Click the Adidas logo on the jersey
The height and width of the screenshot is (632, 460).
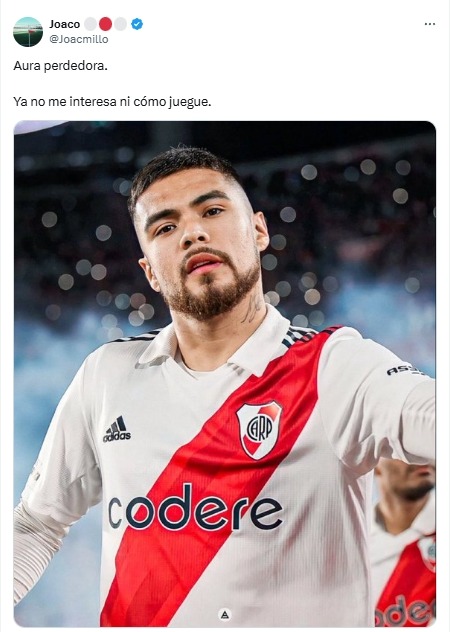(117, 429)
